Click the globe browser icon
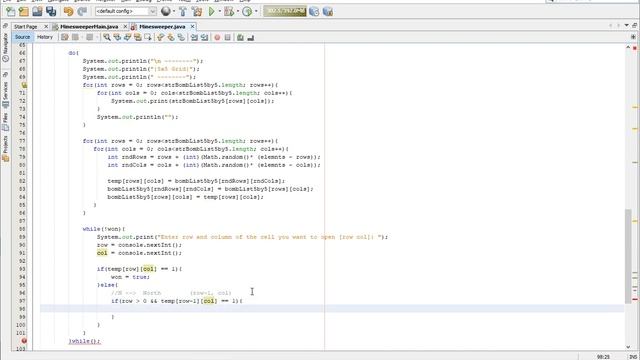 (x=165, y=11)
